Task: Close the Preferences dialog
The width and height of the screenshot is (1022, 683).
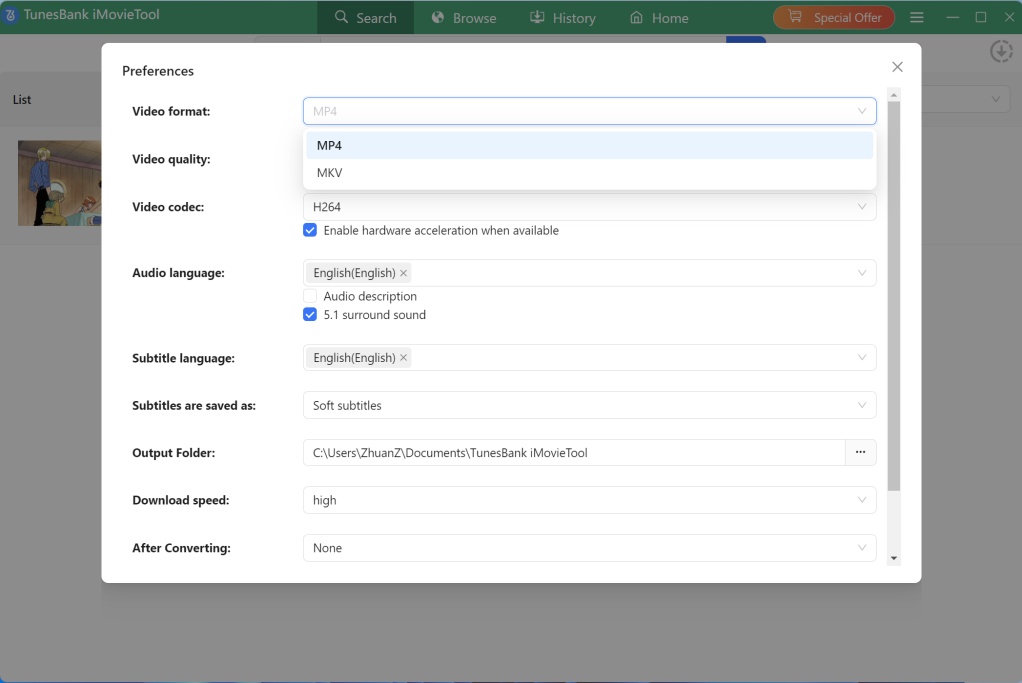Action: click(x=897, y=66)
